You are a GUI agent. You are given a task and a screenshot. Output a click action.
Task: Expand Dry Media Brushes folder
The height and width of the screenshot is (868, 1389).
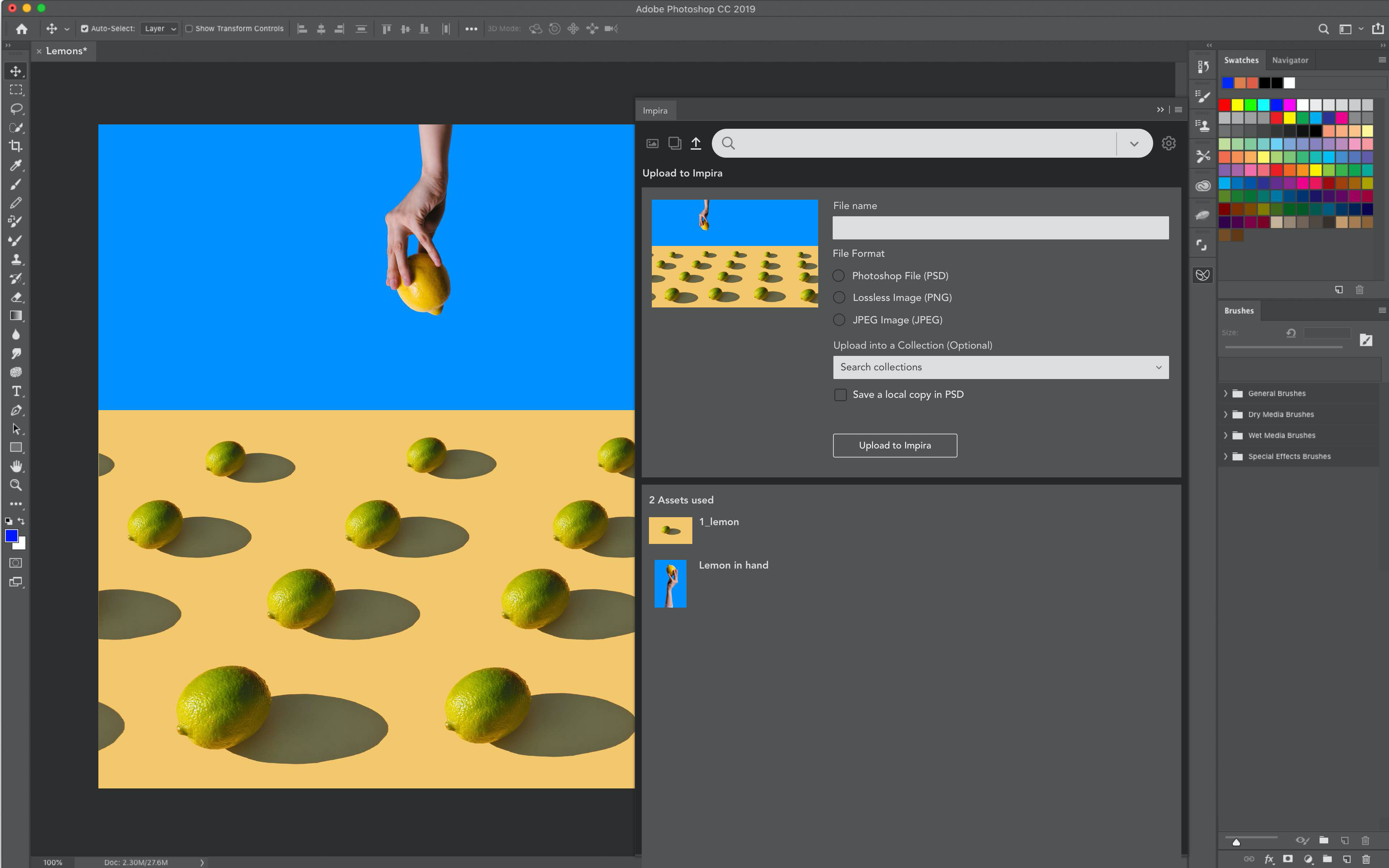click(1226, 414)
